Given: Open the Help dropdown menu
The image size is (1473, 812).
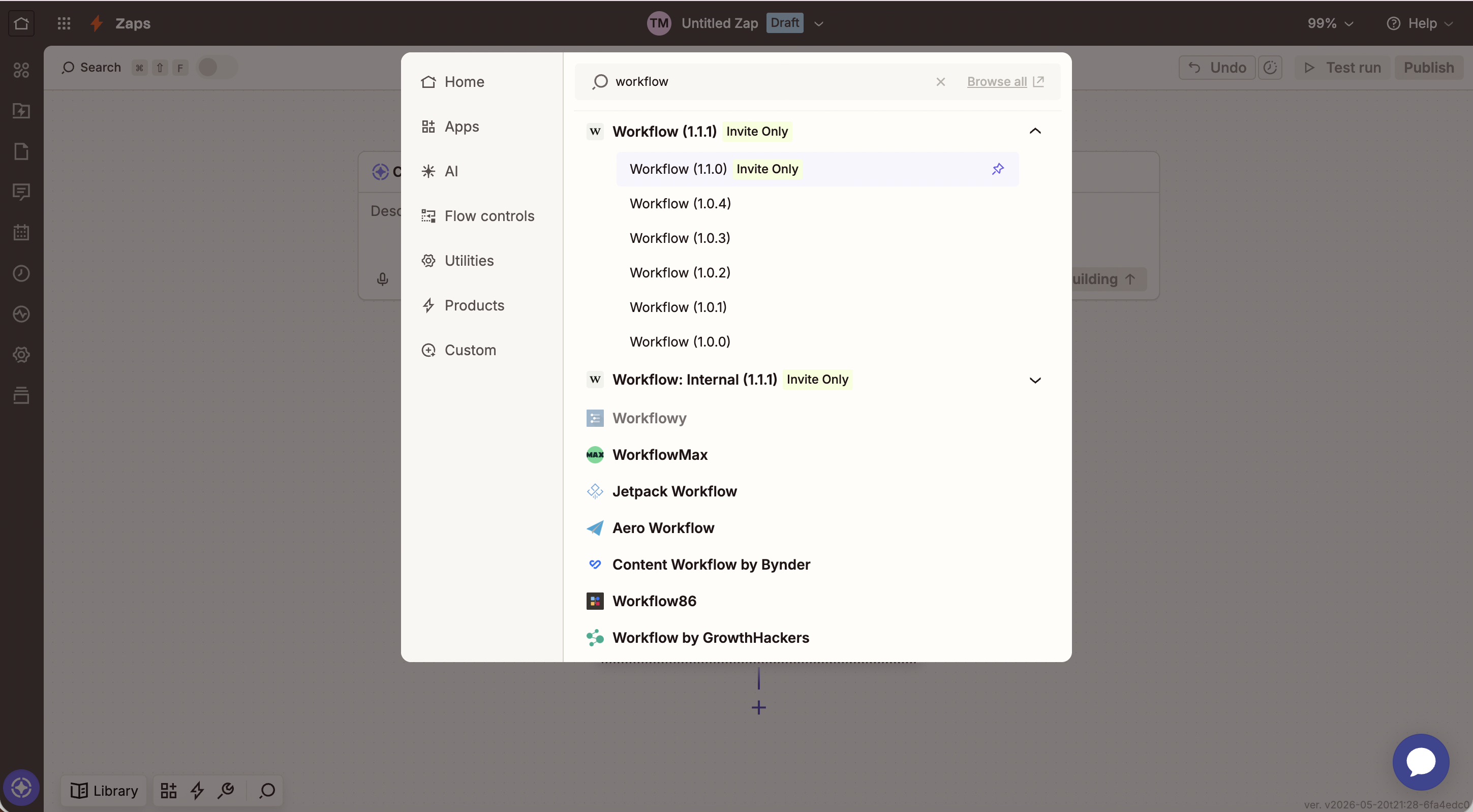Looking at the screenshot, I should pyautogui.click(x=1419, y=23).
